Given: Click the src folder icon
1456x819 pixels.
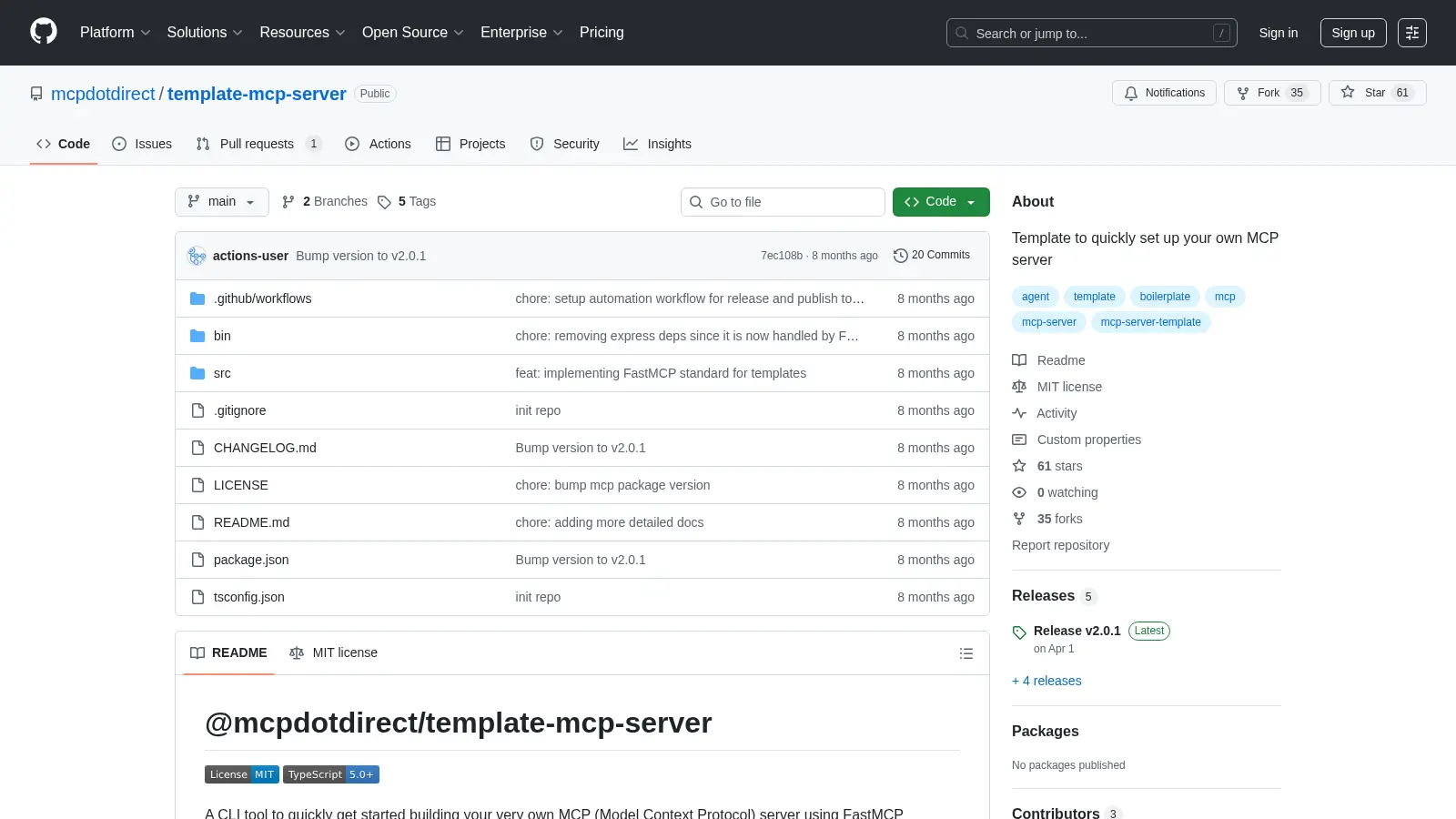Looking at the screenshot, I should pos(197,373).
